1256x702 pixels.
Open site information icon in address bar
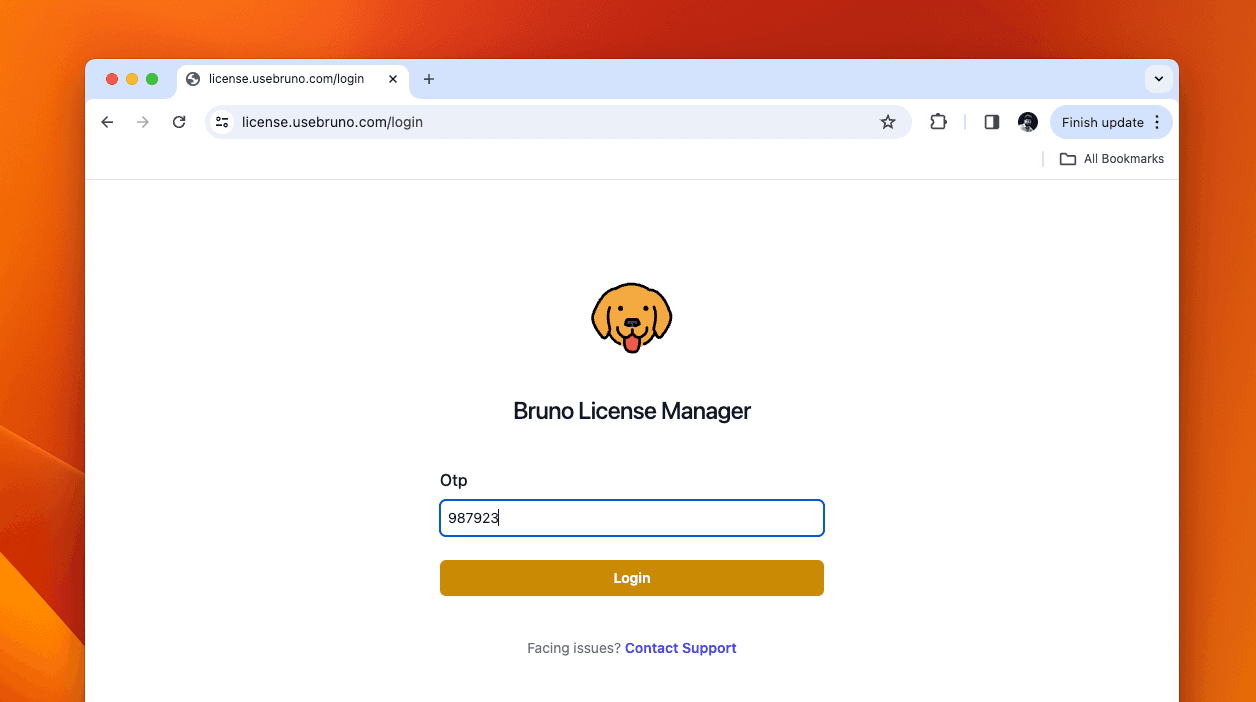pyautogui.click(x=222, y=122)
